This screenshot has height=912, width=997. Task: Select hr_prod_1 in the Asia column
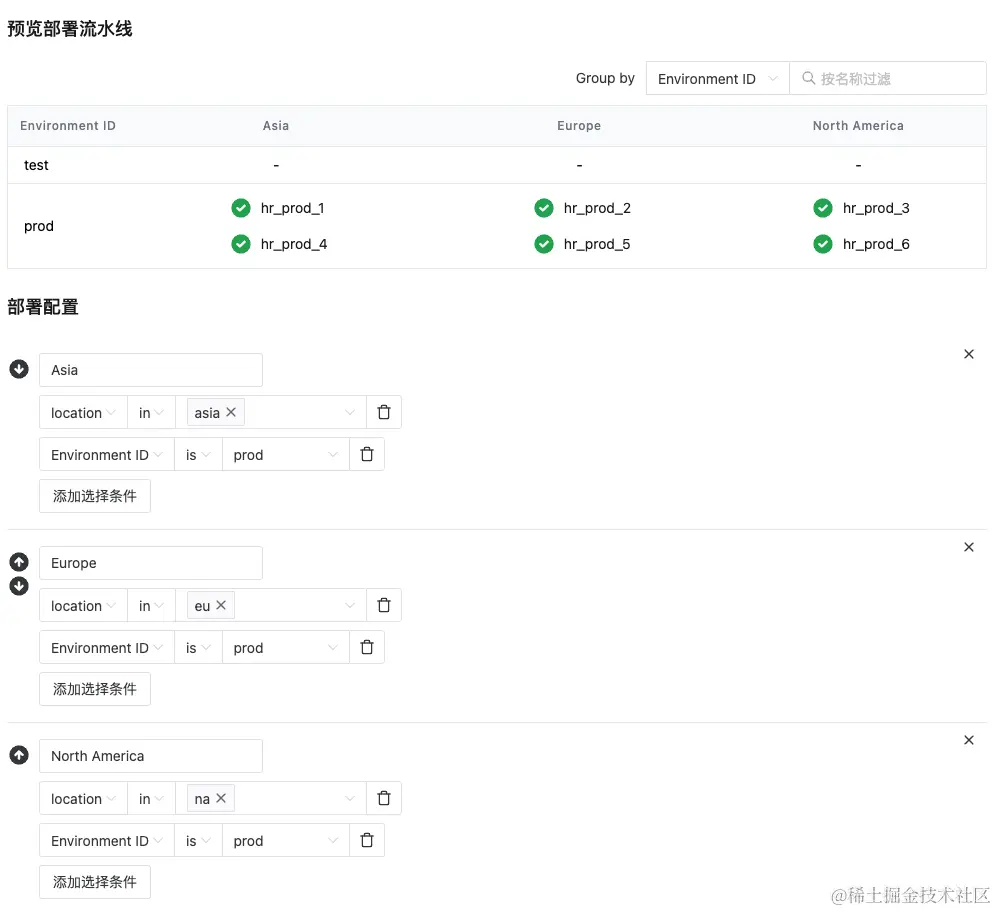click(292, 208)
